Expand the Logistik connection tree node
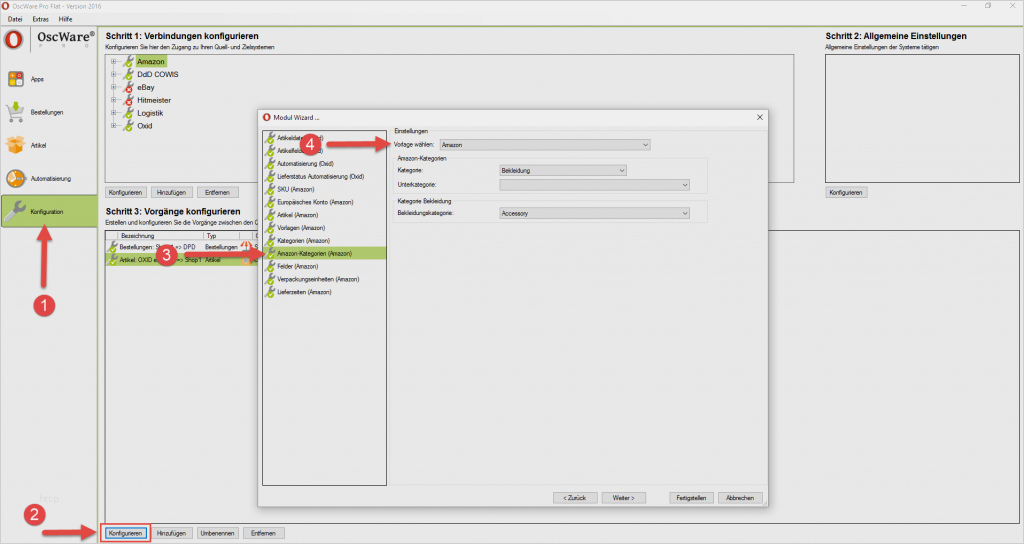 click(x=114, y=114)
